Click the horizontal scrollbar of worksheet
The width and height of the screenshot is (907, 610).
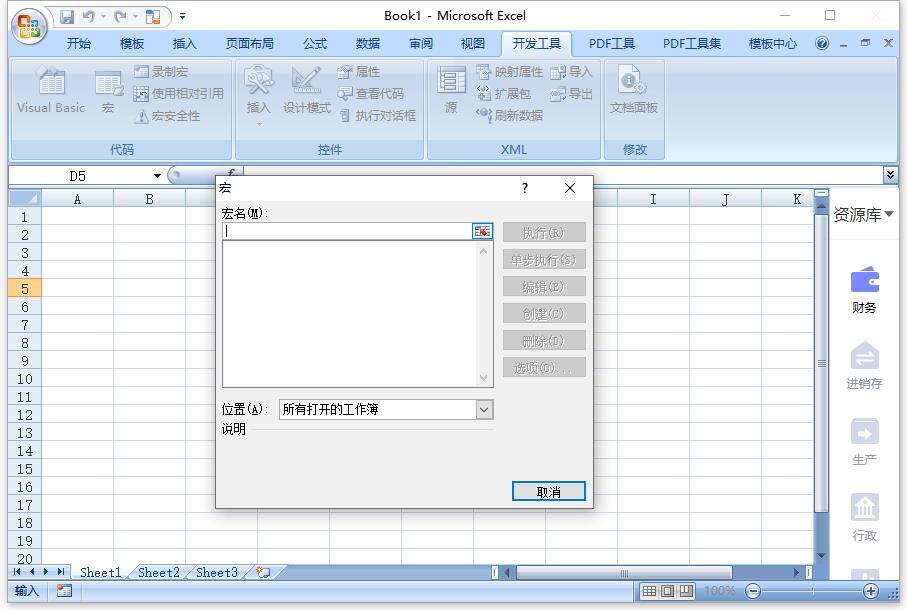[625, 573]
